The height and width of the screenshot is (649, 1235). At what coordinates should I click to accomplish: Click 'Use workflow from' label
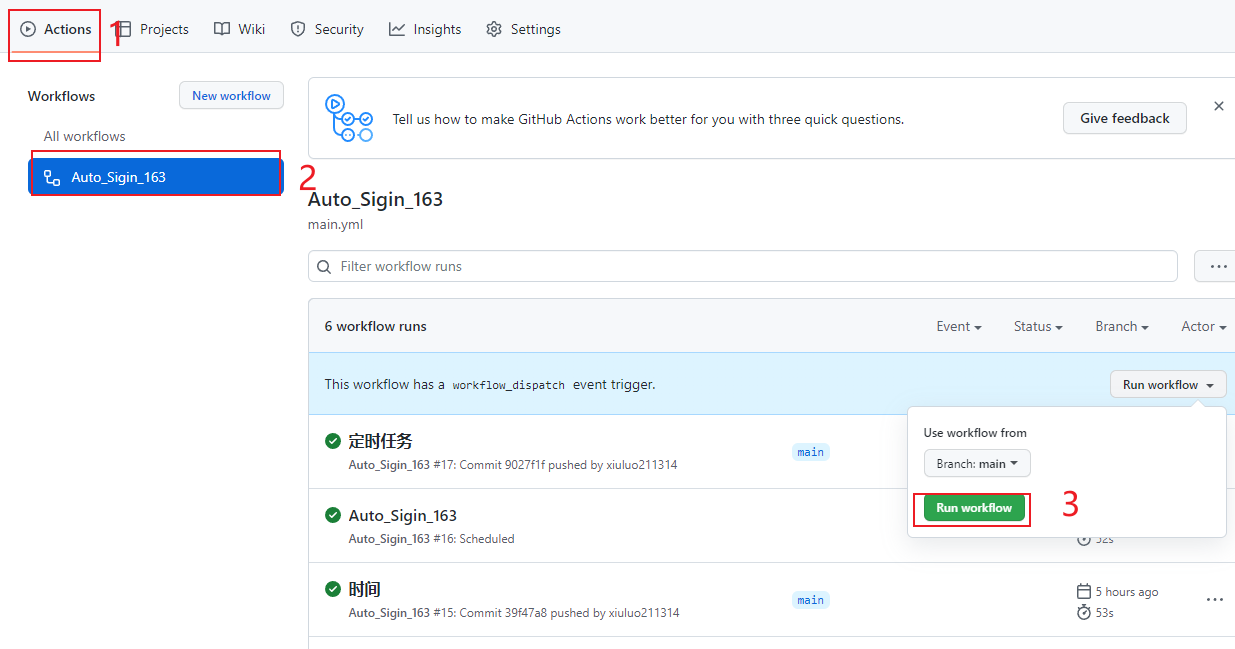pyautogui.click(x=975, y=433)
